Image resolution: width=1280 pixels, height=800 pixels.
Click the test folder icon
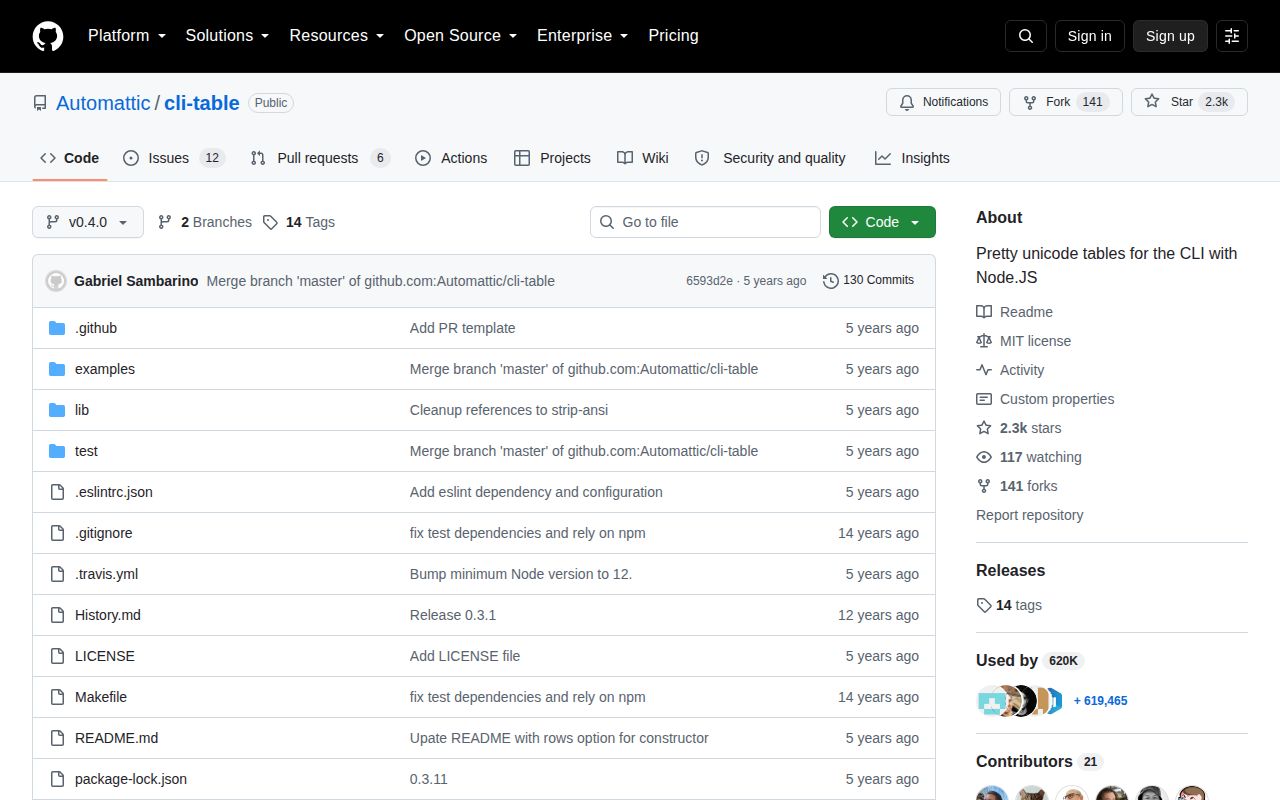[x=57, y=451]
